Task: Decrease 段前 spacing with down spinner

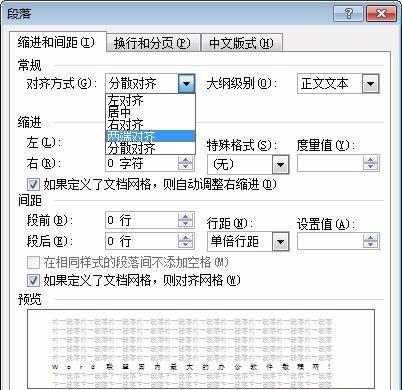Action: point(186,224)
